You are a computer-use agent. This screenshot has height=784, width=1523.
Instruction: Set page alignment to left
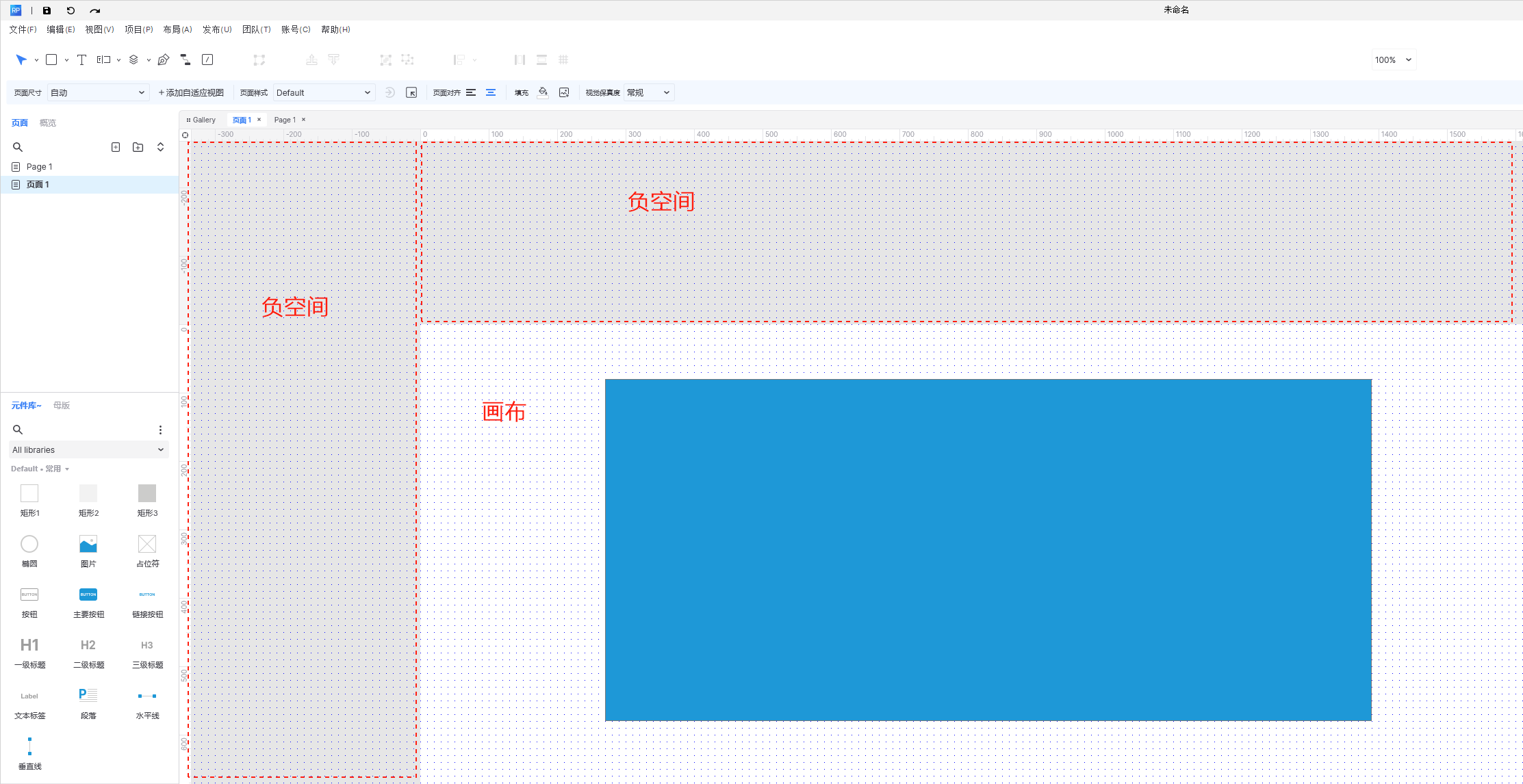pyautogui.click(x=471, y=92)
